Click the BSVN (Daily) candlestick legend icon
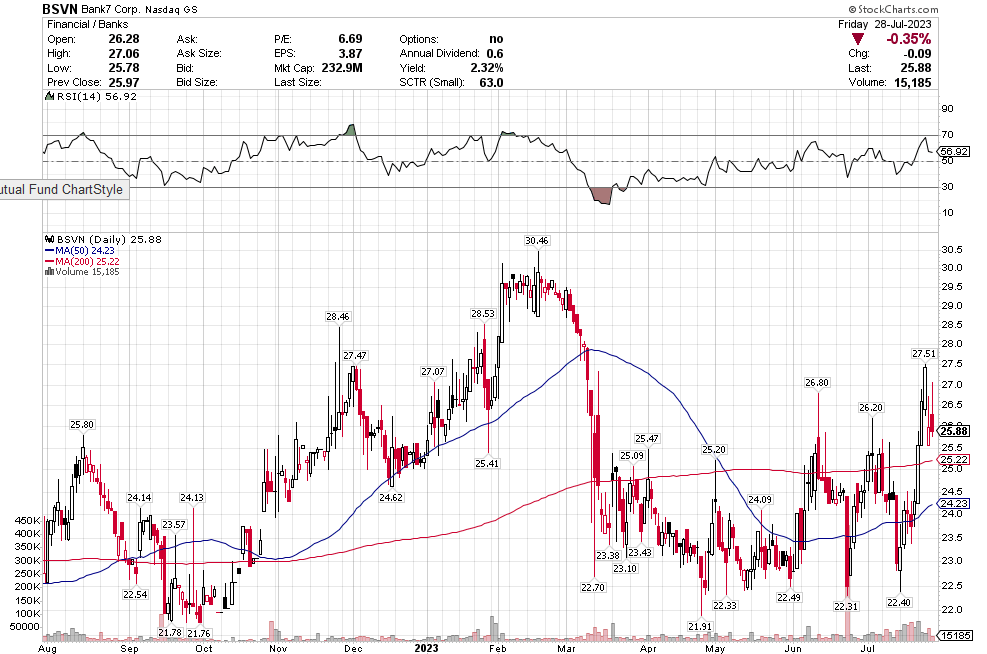This screenshot has height=654, width=987. pos(48,240)
